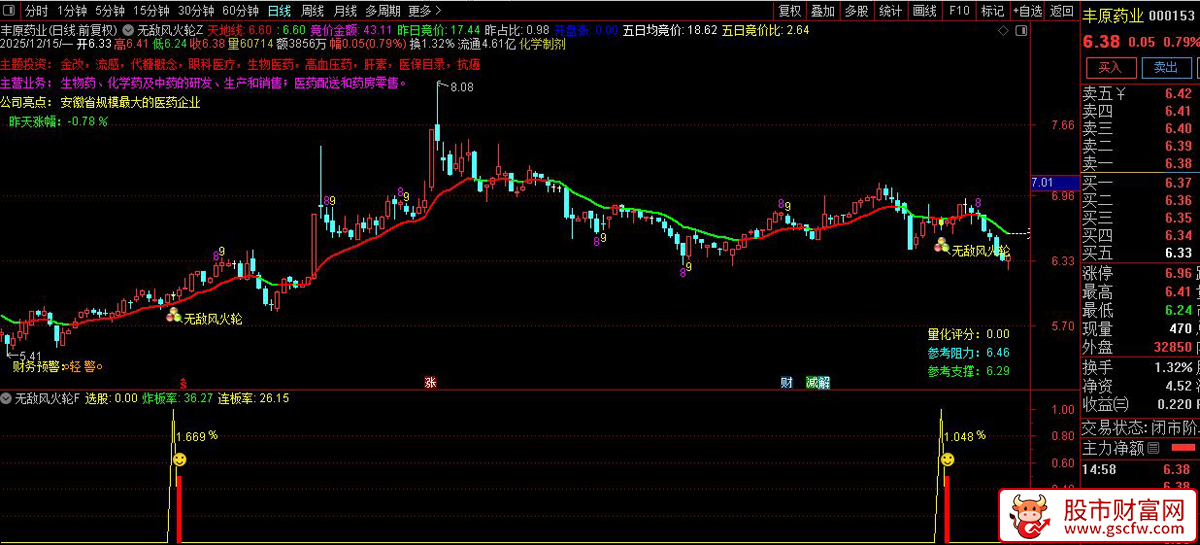Select the 15分钟 period tab
The image size is (1200, 545).
click(x=151, y=11)
